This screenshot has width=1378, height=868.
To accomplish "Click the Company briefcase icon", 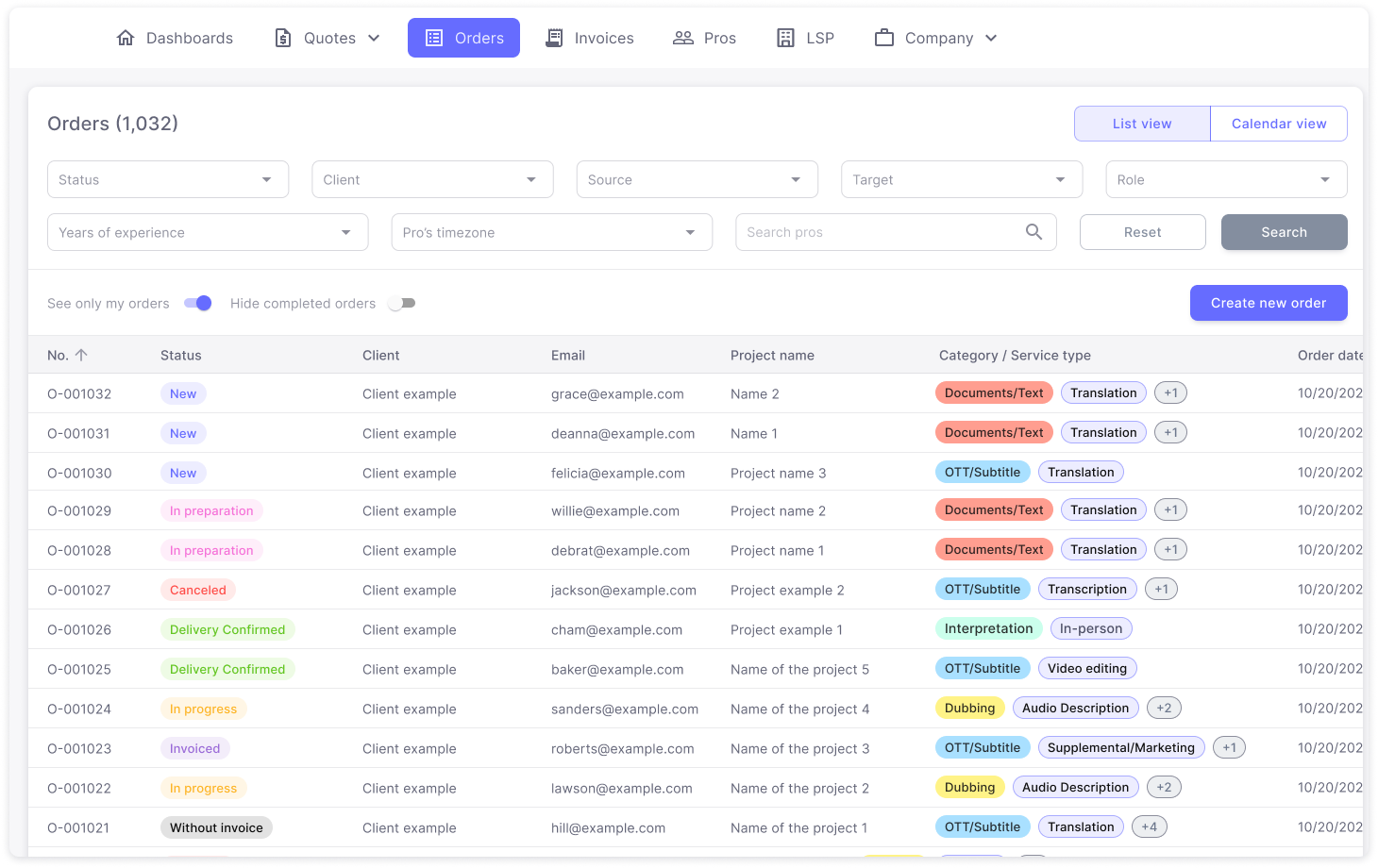I will [884, 38].
